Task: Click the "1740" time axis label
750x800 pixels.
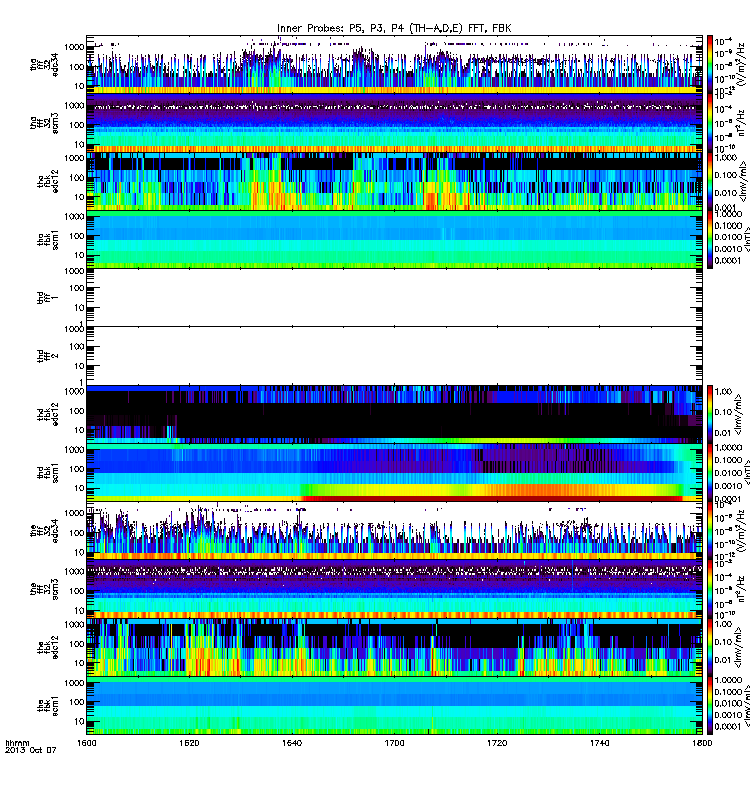Action: [599, 743]
